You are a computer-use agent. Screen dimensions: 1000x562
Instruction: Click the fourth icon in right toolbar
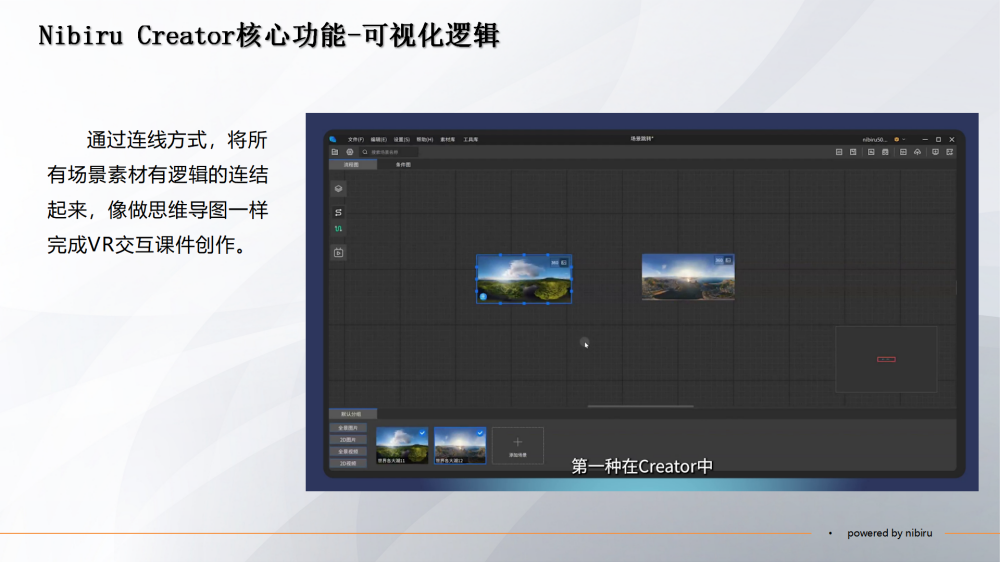click(885, 152)
